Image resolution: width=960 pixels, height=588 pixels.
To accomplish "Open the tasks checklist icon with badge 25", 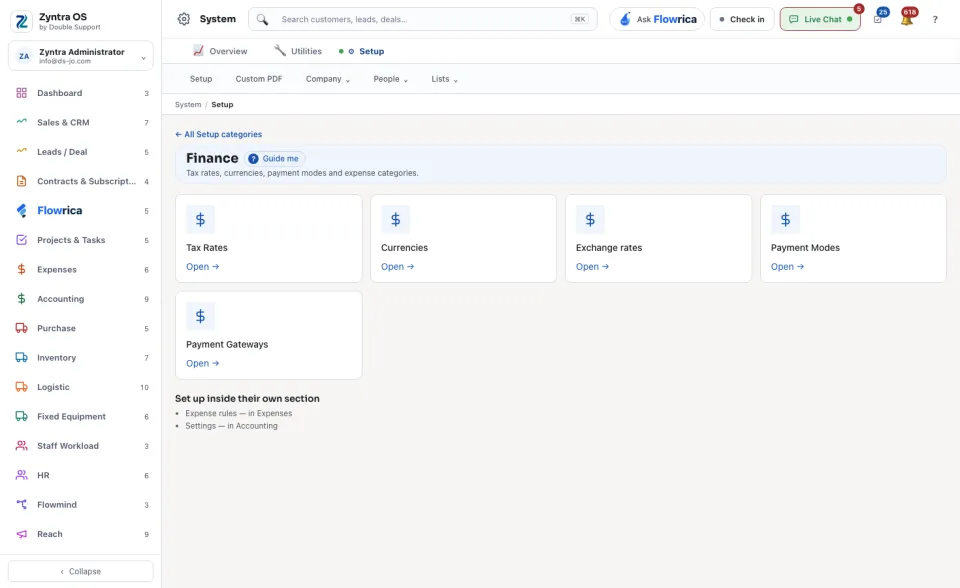I will [878, 19].
